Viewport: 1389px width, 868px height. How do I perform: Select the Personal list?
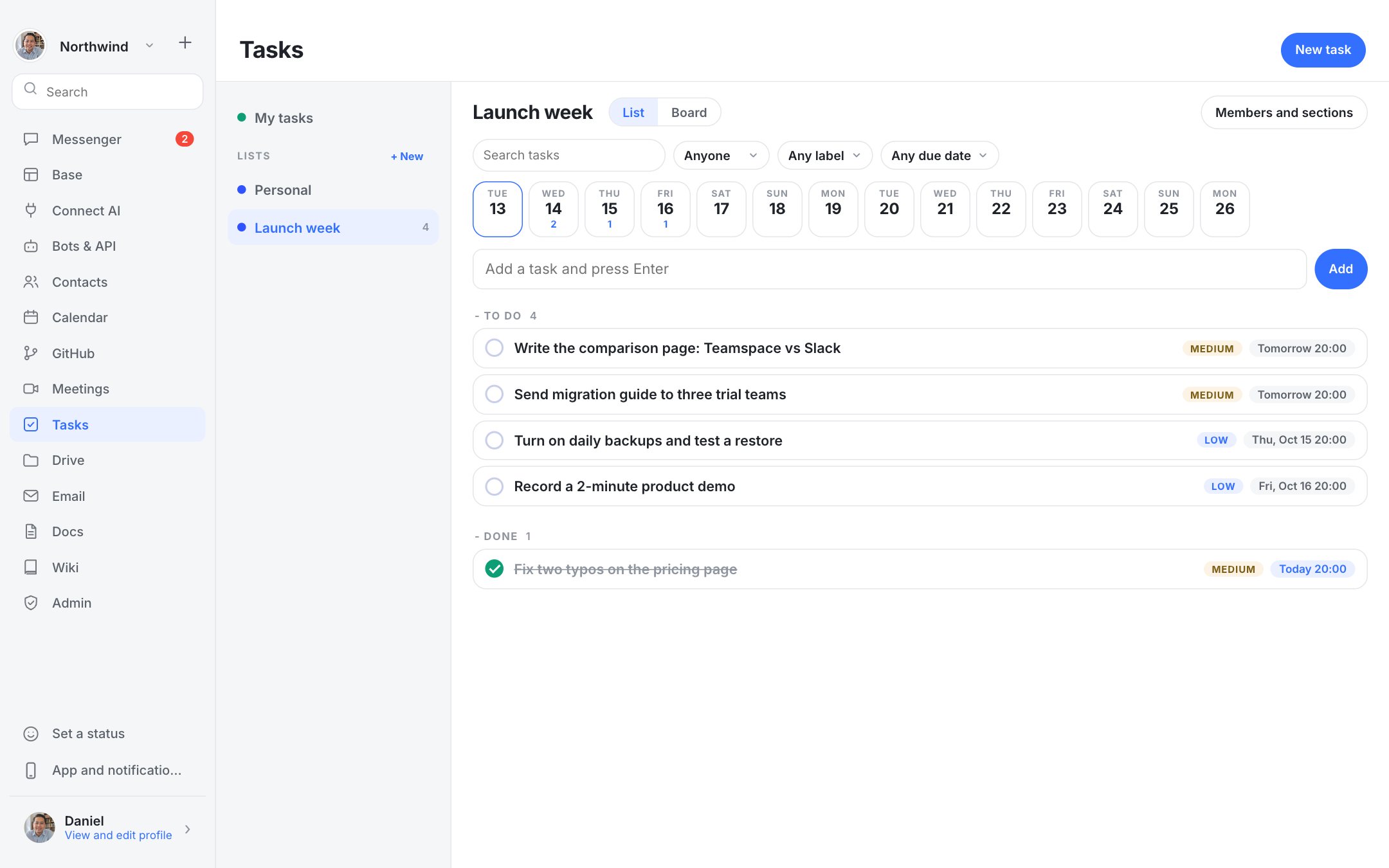(x=333, y=190)
